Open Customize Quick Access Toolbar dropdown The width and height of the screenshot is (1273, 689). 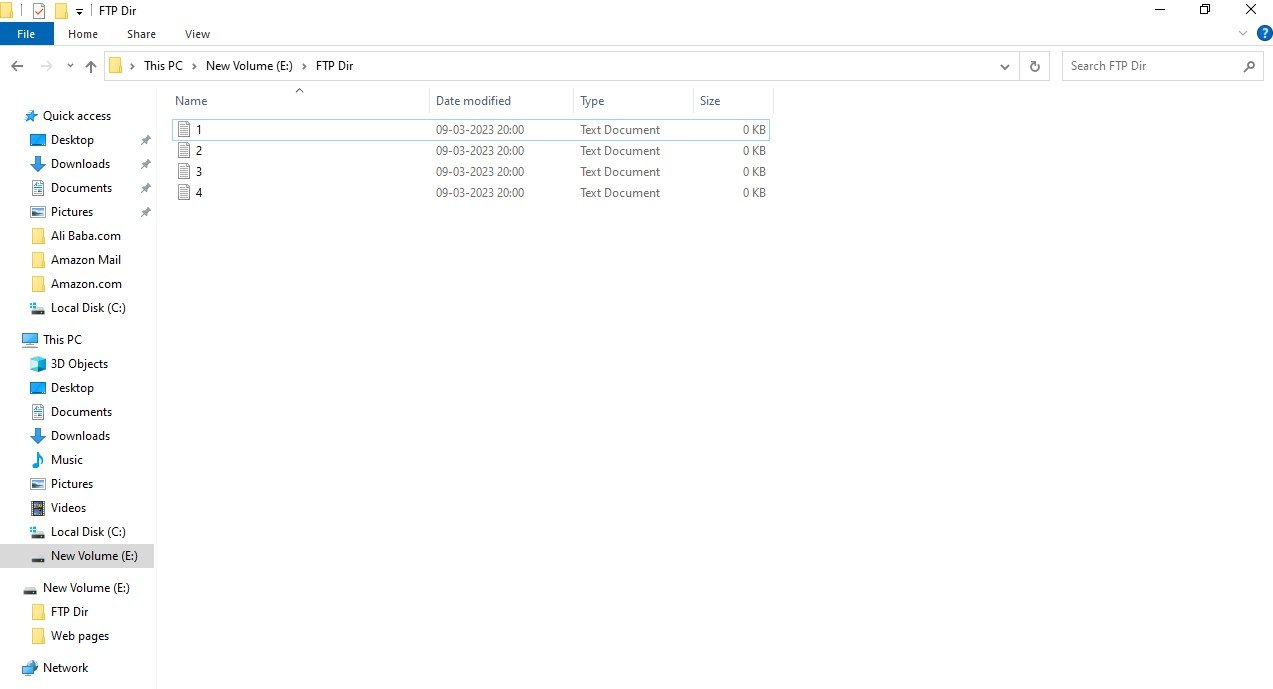tap(79, 11)
